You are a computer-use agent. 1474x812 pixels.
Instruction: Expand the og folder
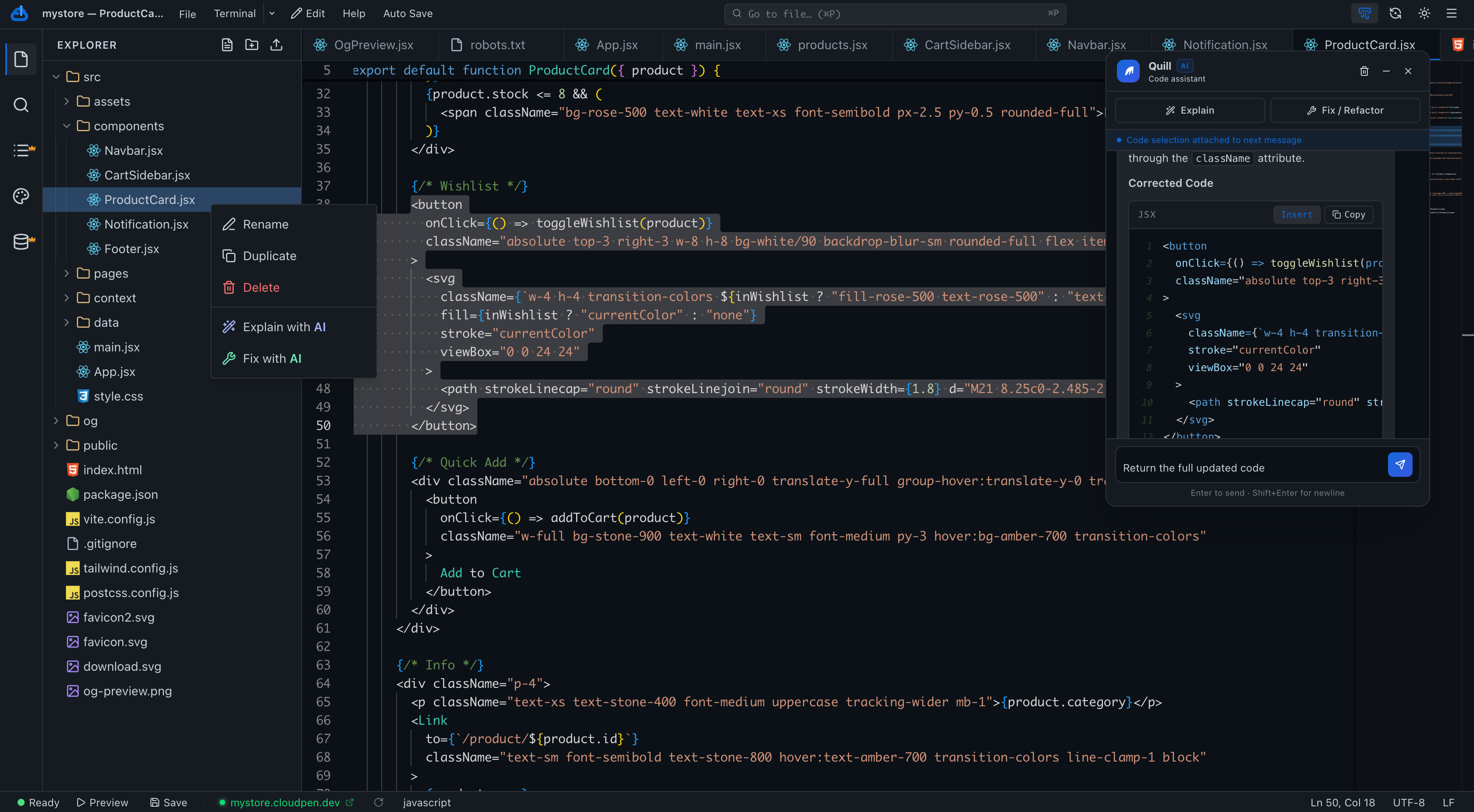click(x=56, y=421)
